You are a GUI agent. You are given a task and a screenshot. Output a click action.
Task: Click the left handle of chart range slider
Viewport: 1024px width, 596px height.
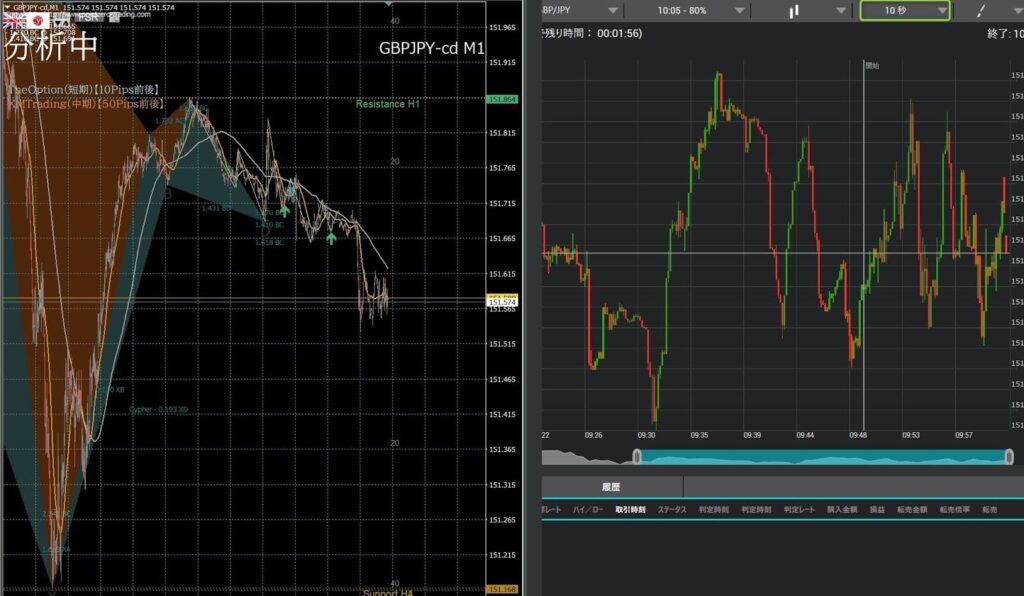[637, 457]
